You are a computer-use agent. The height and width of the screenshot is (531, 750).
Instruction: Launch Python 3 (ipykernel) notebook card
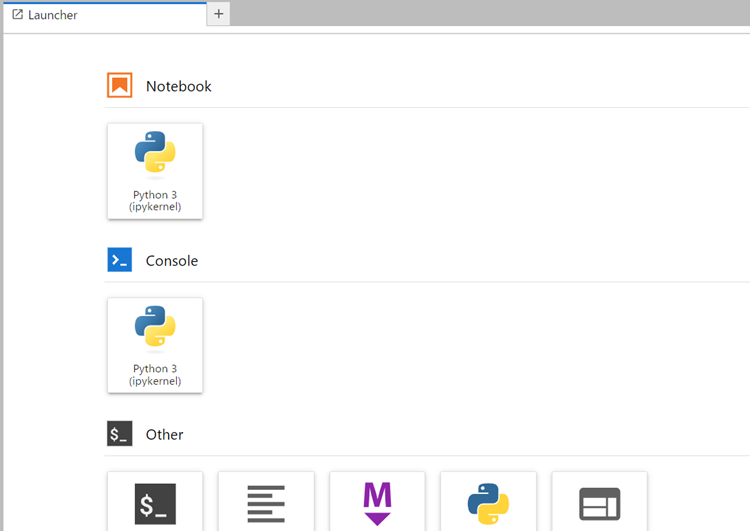pyautogui.click(x=155, y=171)
